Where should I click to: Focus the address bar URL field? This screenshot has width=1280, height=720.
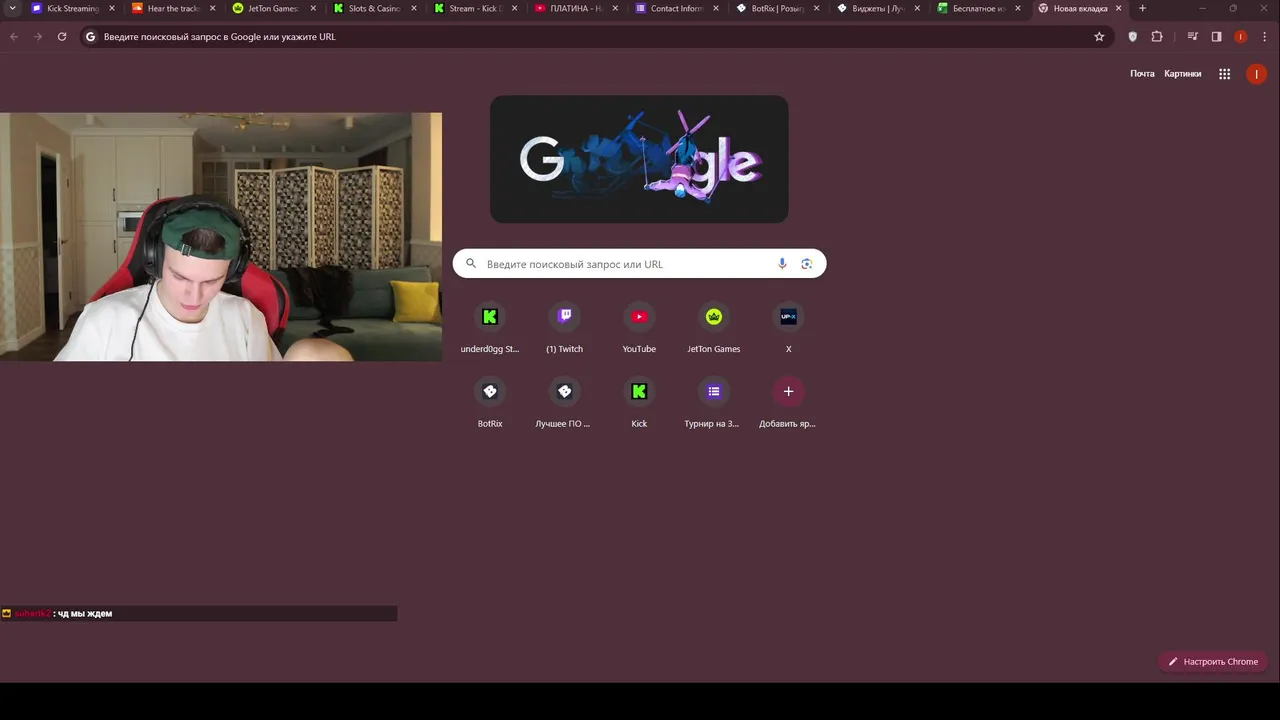pyautogui.click(x=596, y=37)
